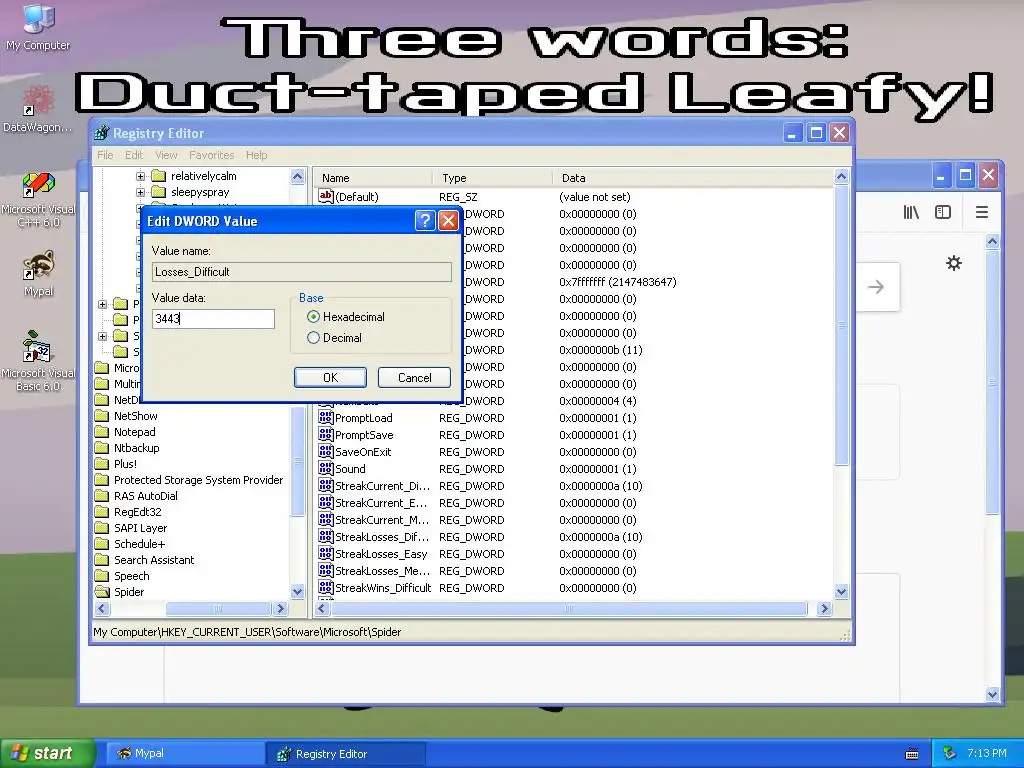Select the SAPI Layer tree key
The width and height of the screenshot is (1024, 768).
click(140, 528)
